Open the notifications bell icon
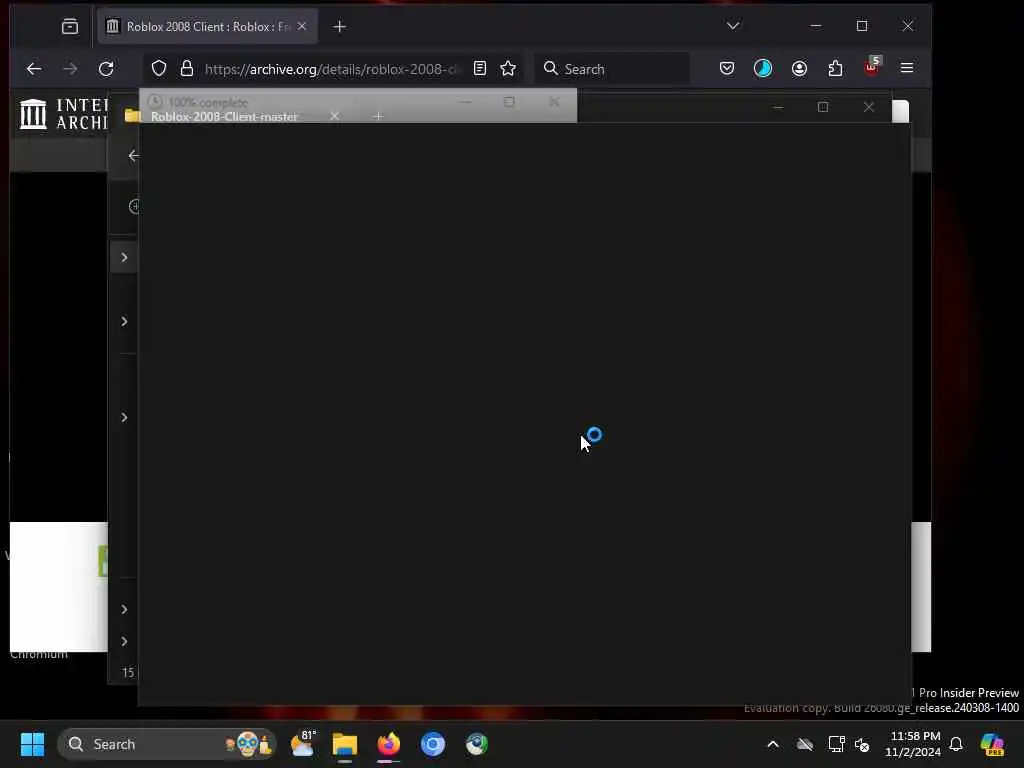1024x768 pixels. [x=956, y=744]
